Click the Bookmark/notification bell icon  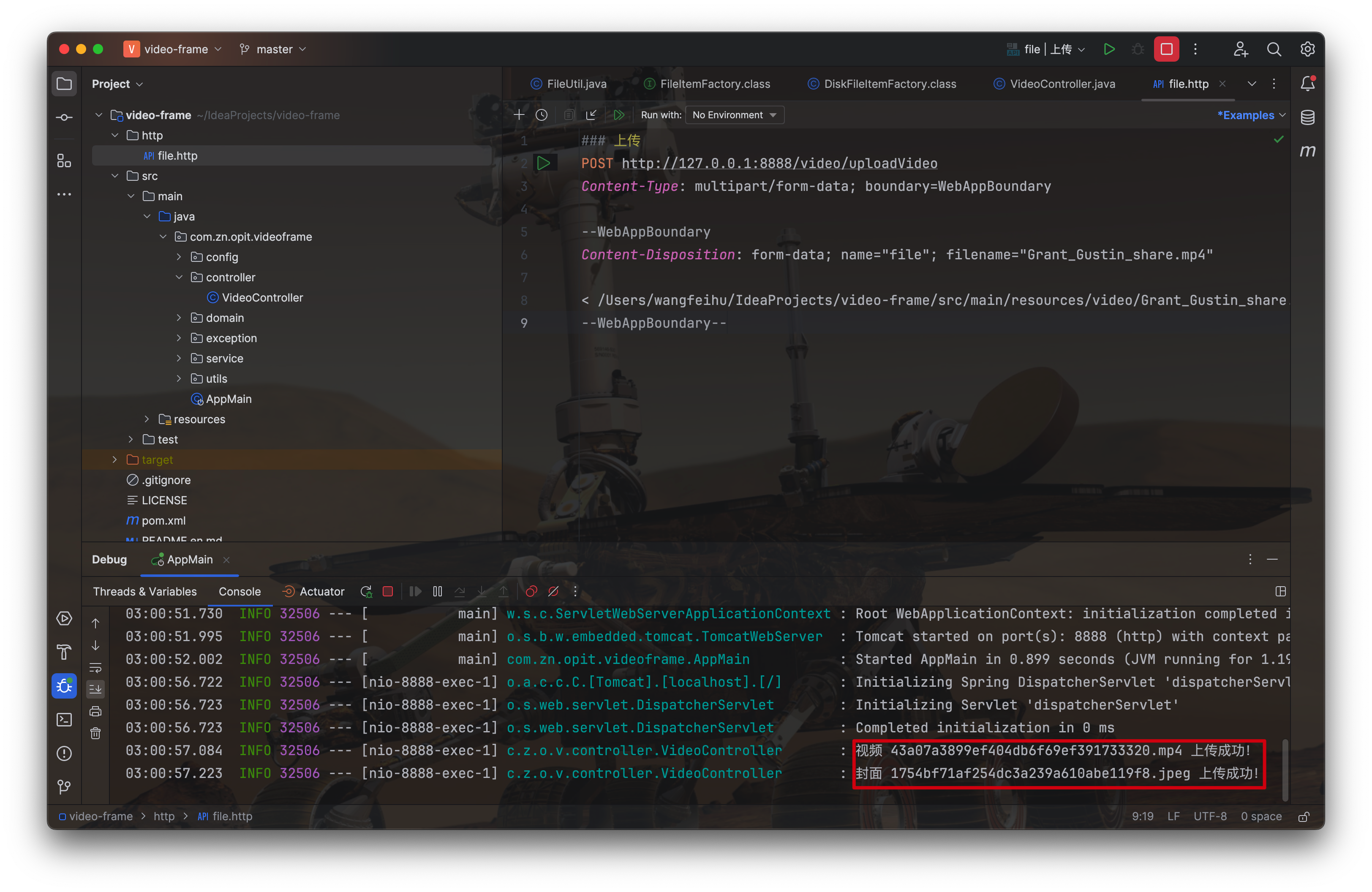(1308, 84)
